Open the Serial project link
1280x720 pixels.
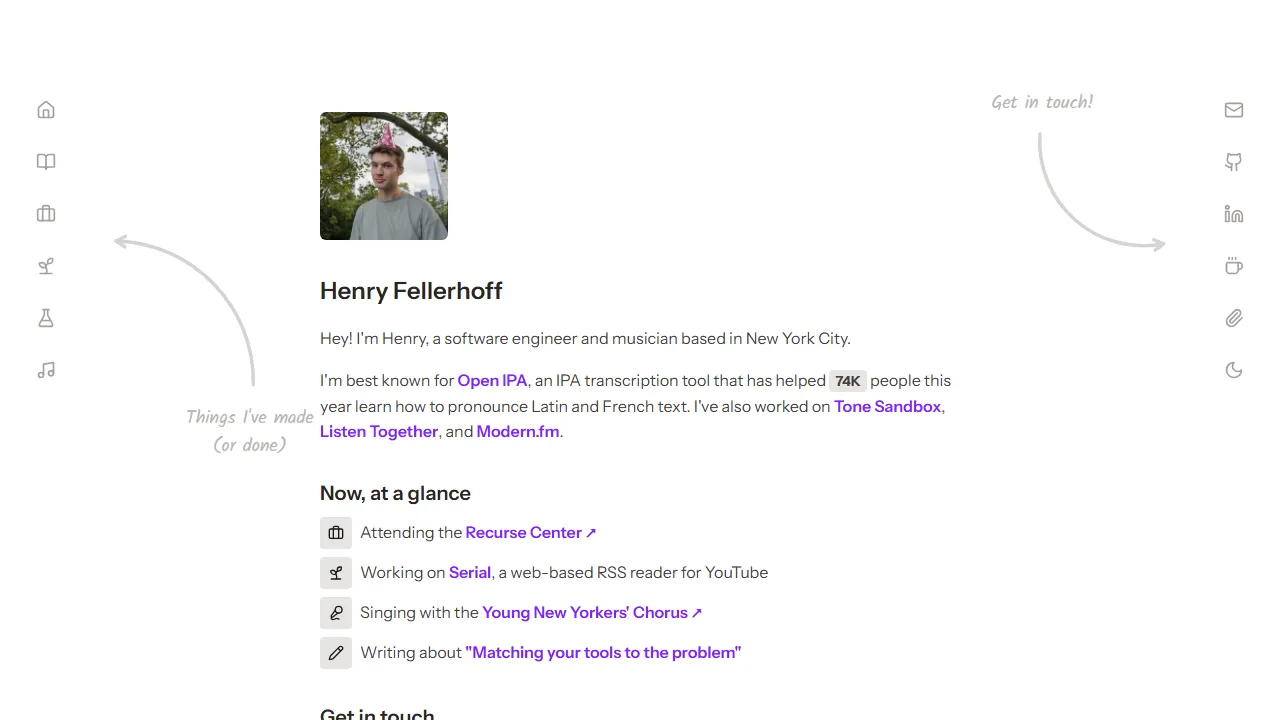(469, 572)
